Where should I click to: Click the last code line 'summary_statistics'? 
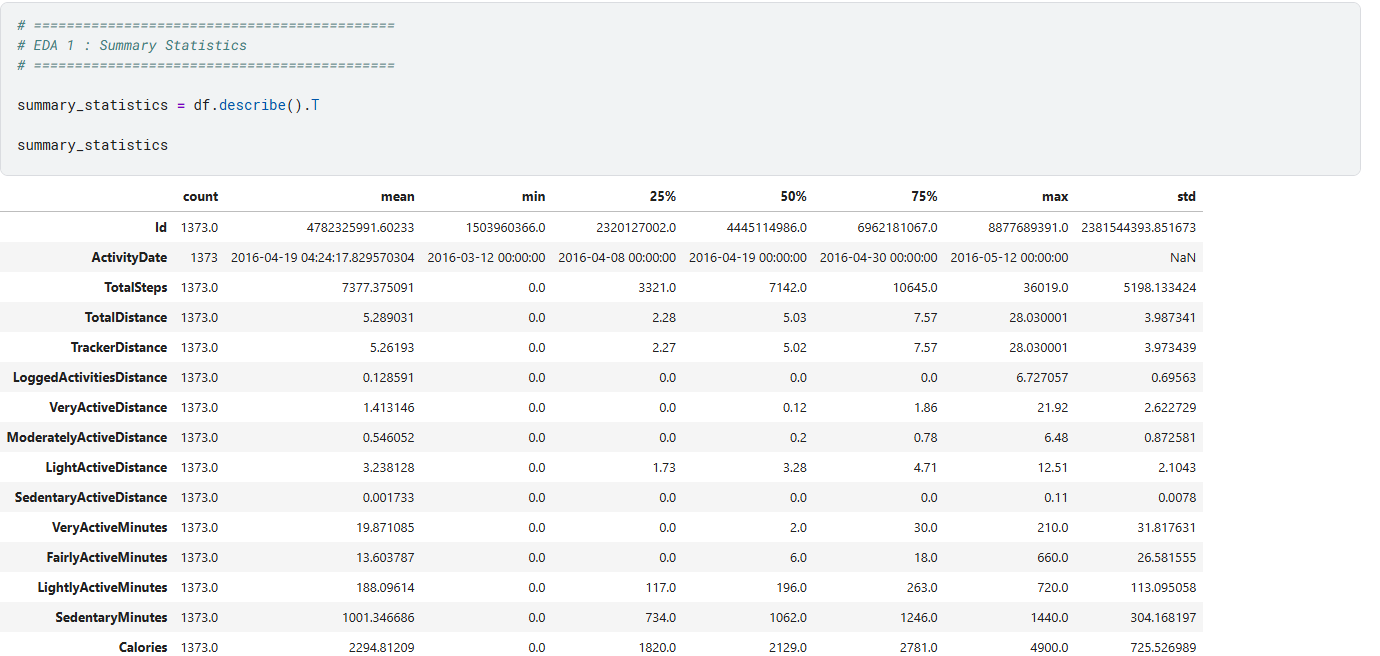click(x=93, y=145)
